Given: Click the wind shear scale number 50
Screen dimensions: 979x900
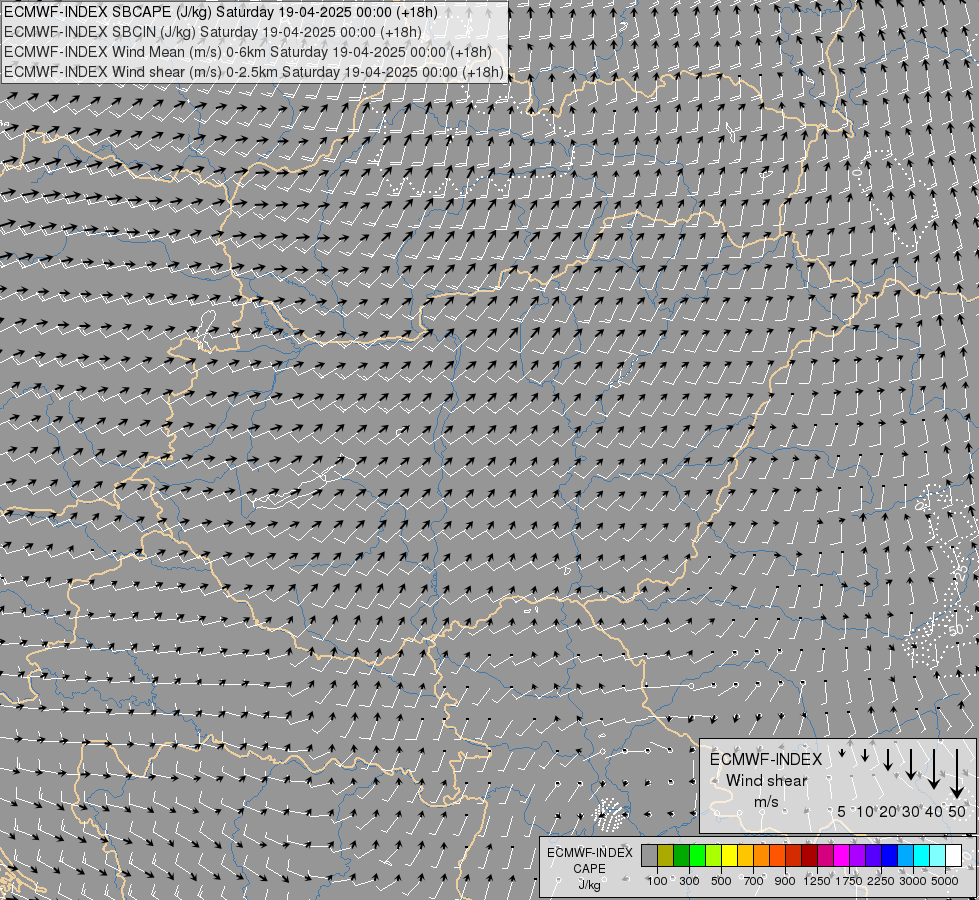Looking at the screenshot, I should [957, 811].
